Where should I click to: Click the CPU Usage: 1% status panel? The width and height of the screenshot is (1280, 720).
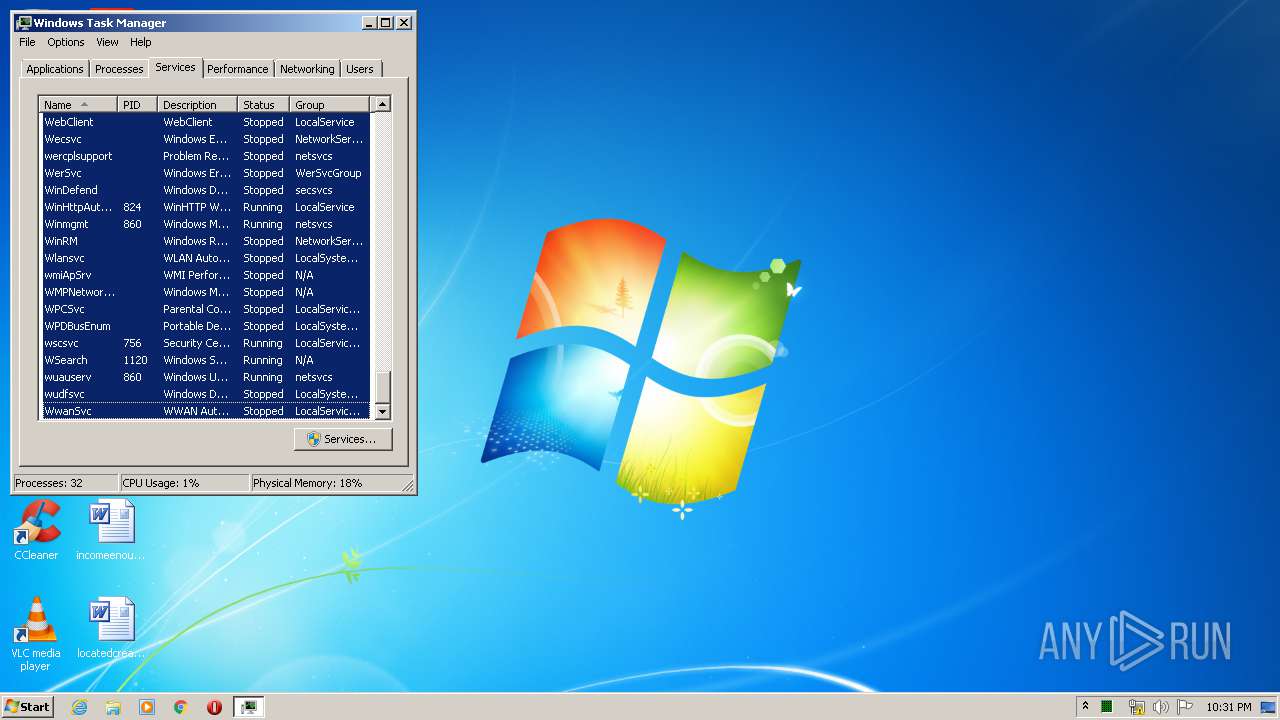184,483
